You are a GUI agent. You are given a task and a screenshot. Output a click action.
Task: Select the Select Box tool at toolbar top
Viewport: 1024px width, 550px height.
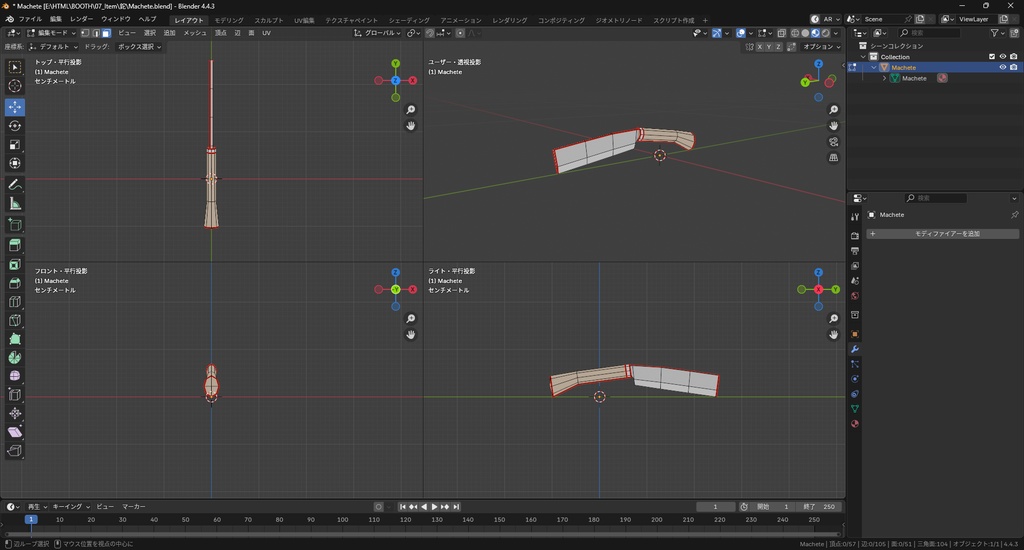14,67
